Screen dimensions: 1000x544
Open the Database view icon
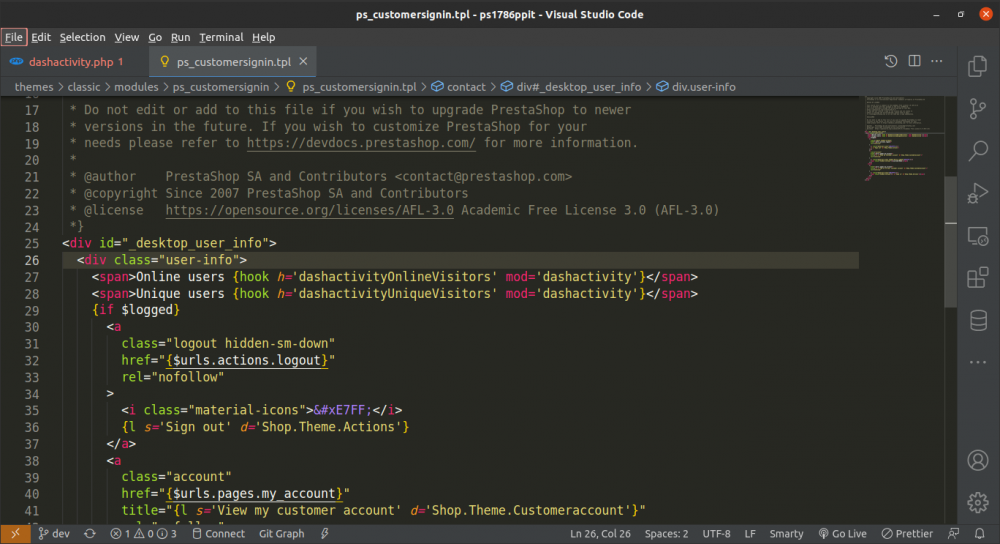[x=978, y=320]
